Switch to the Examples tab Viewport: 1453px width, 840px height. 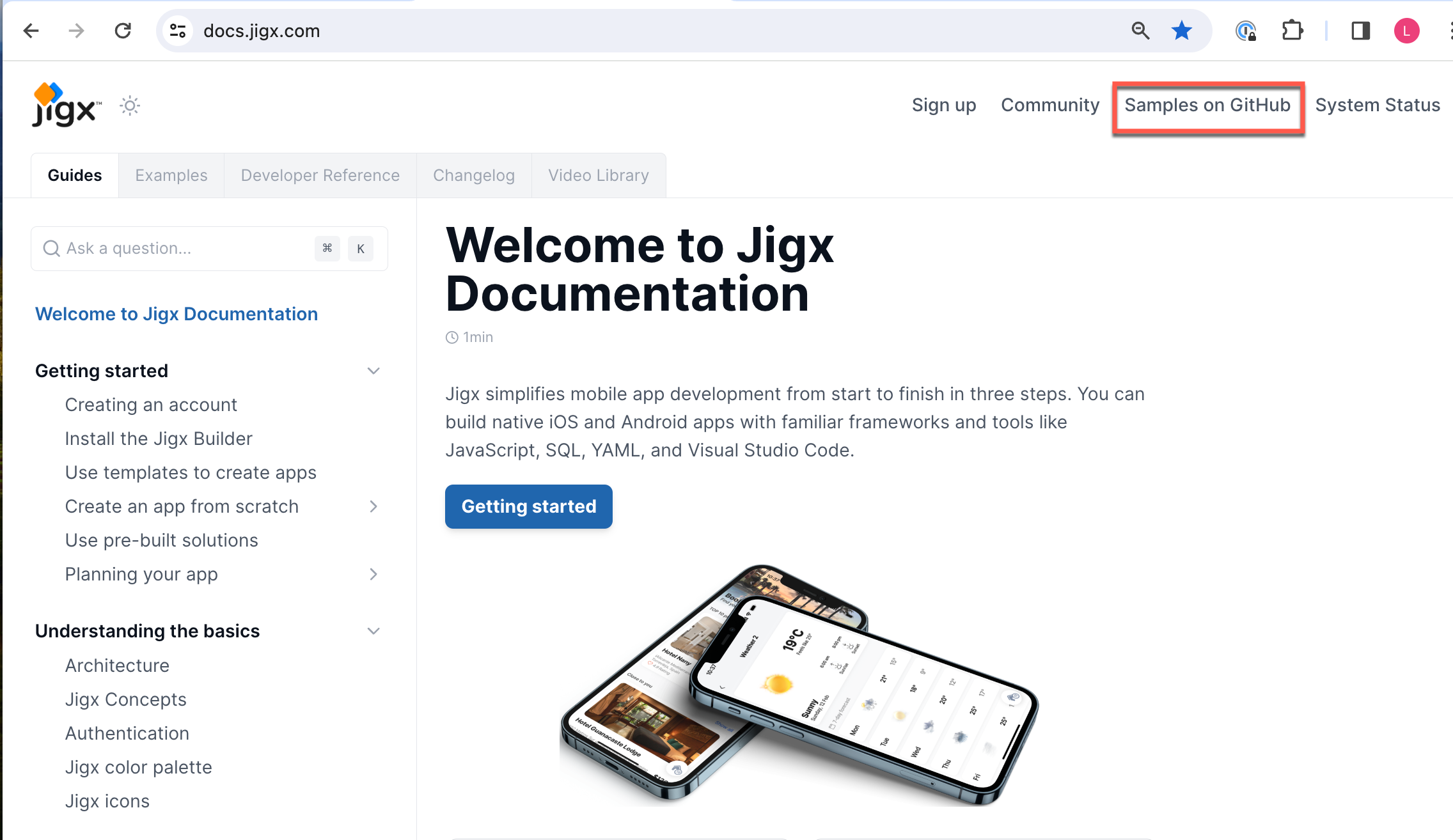(171, 175)
